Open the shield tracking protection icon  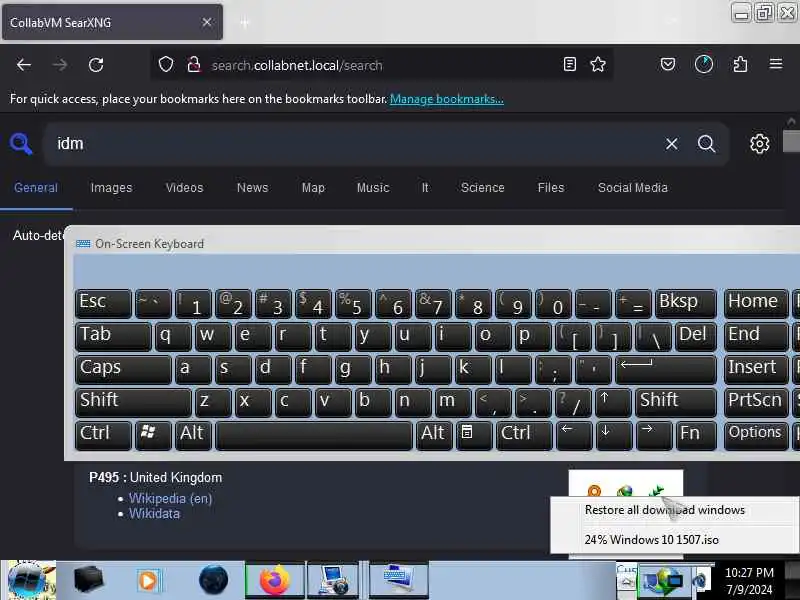coord(166,64)
